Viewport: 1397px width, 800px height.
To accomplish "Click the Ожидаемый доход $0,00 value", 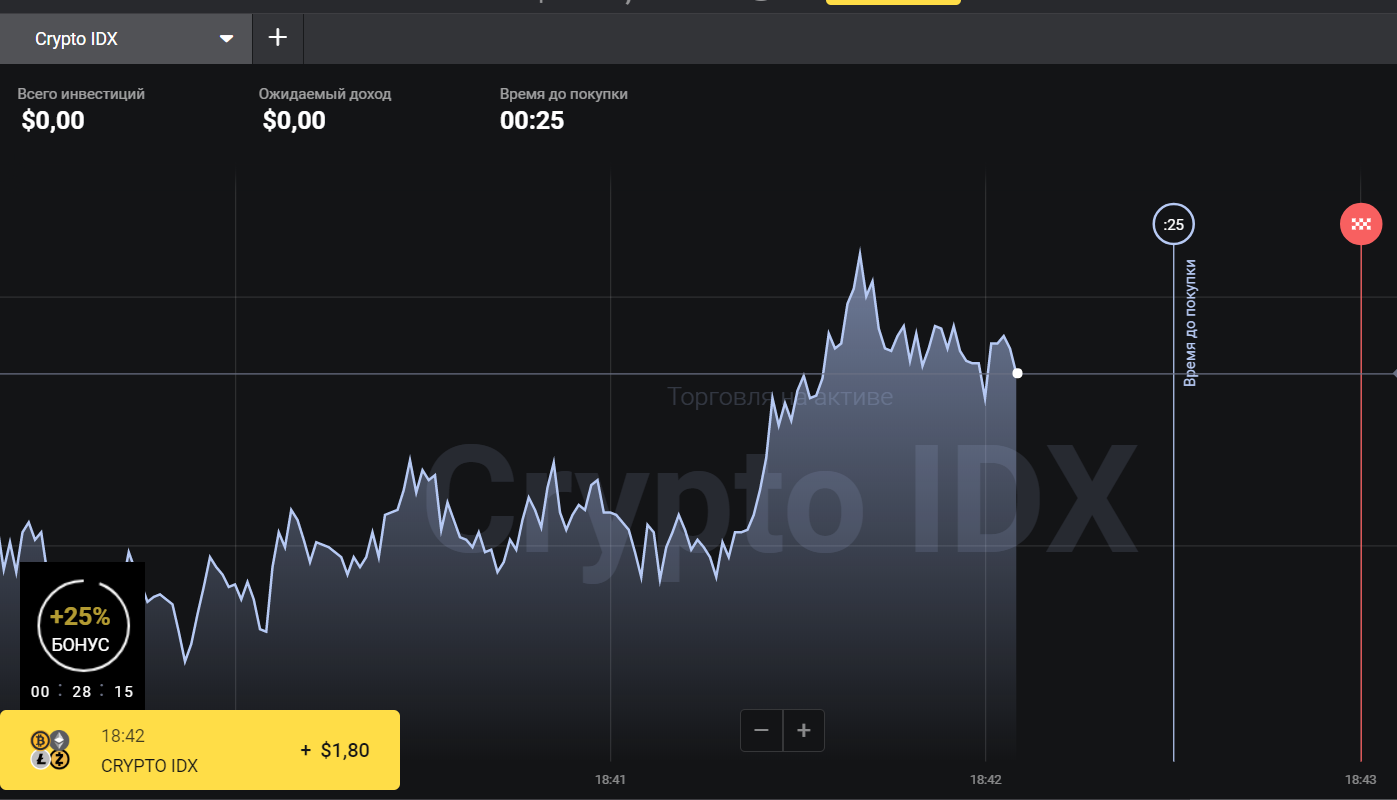I will (x=294, y=121).
